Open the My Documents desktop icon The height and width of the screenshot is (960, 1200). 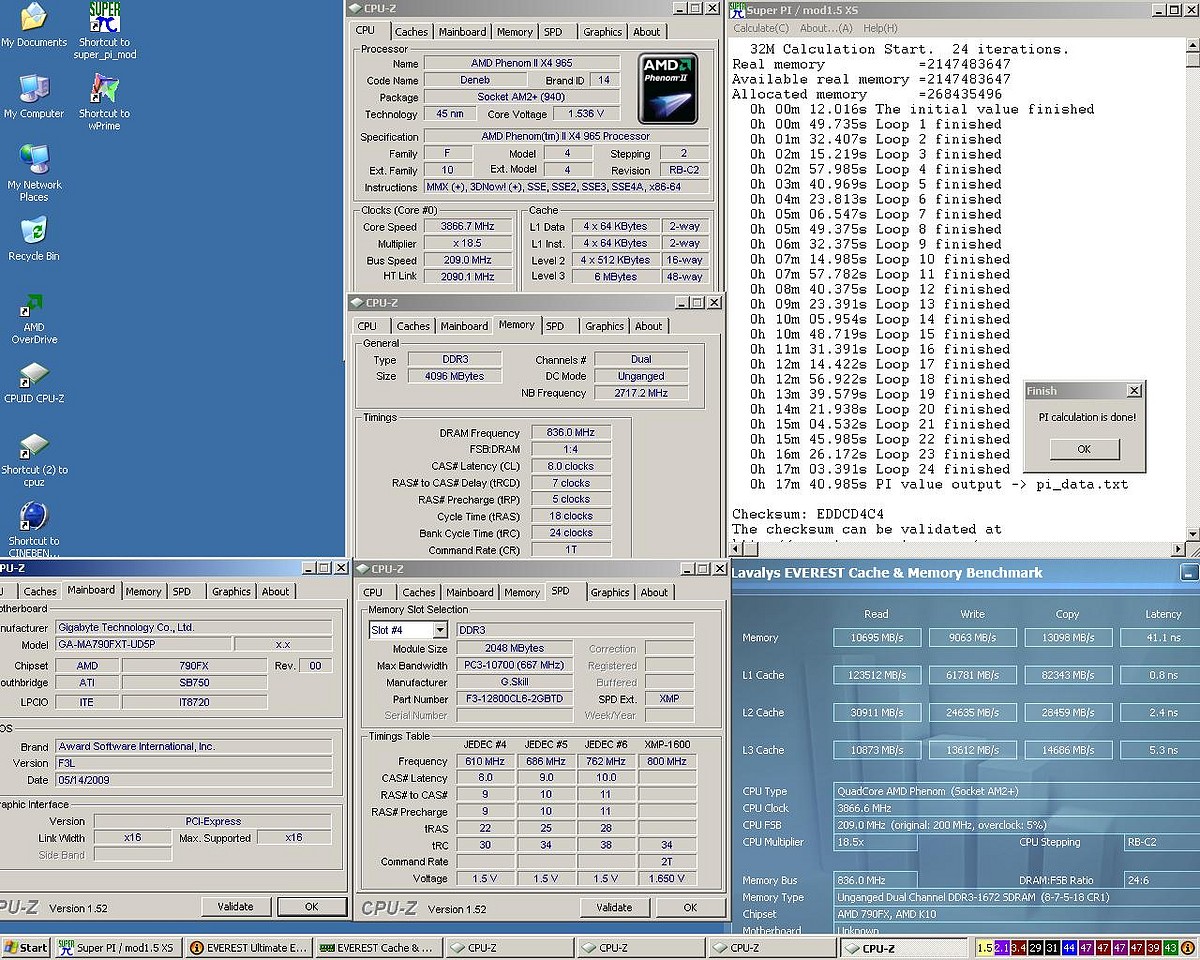(x=34, y=25)
